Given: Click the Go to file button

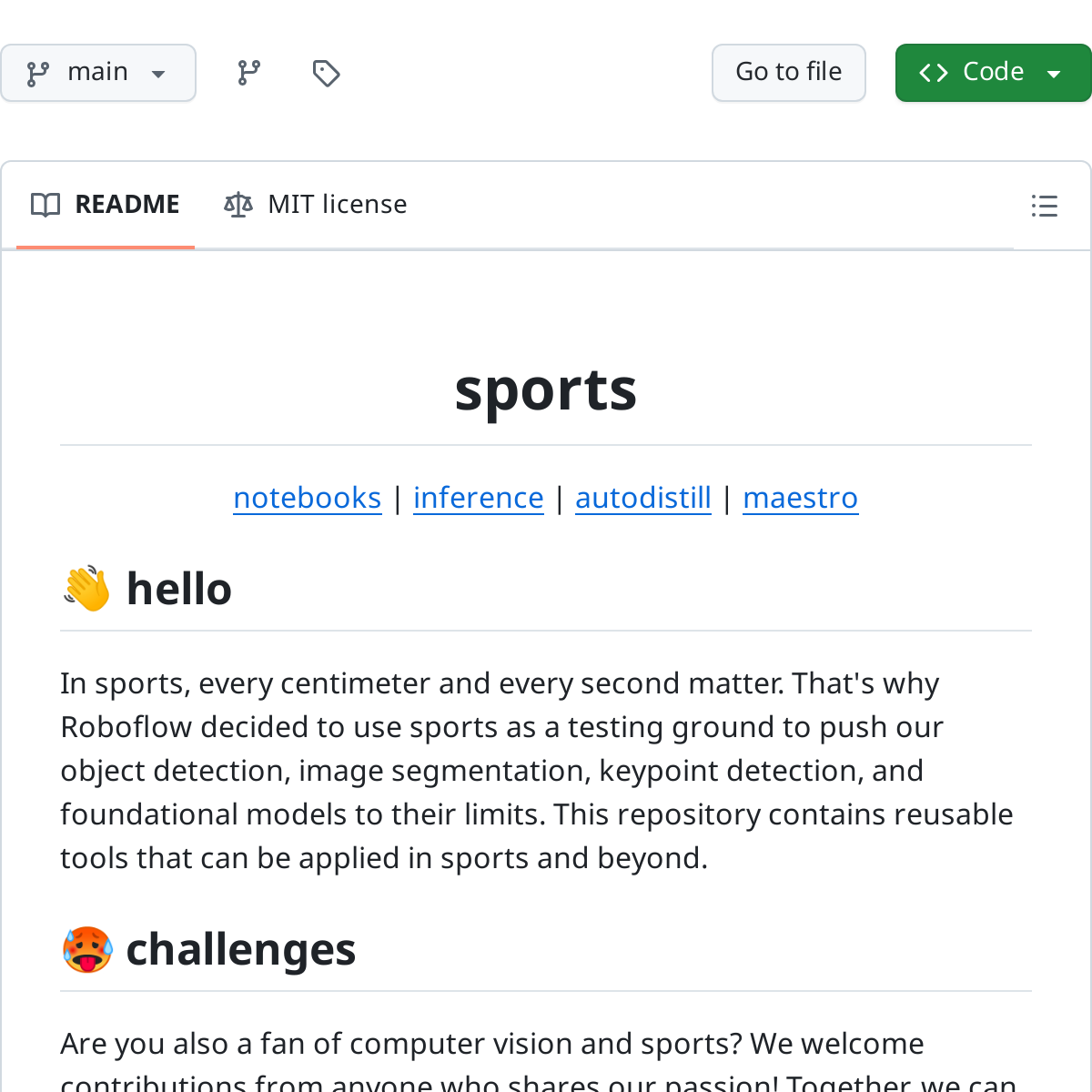Looking at the screenshot, I should (x=788, y=72).
